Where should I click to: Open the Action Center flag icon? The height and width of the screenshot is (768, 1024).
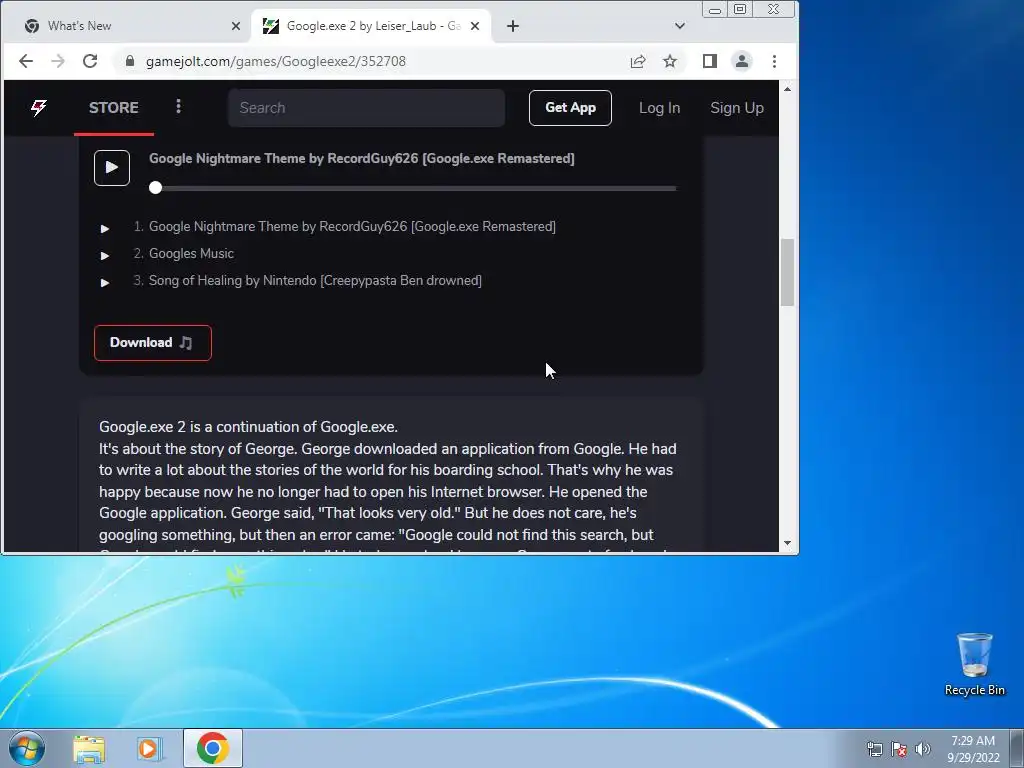tap(899, 749)
